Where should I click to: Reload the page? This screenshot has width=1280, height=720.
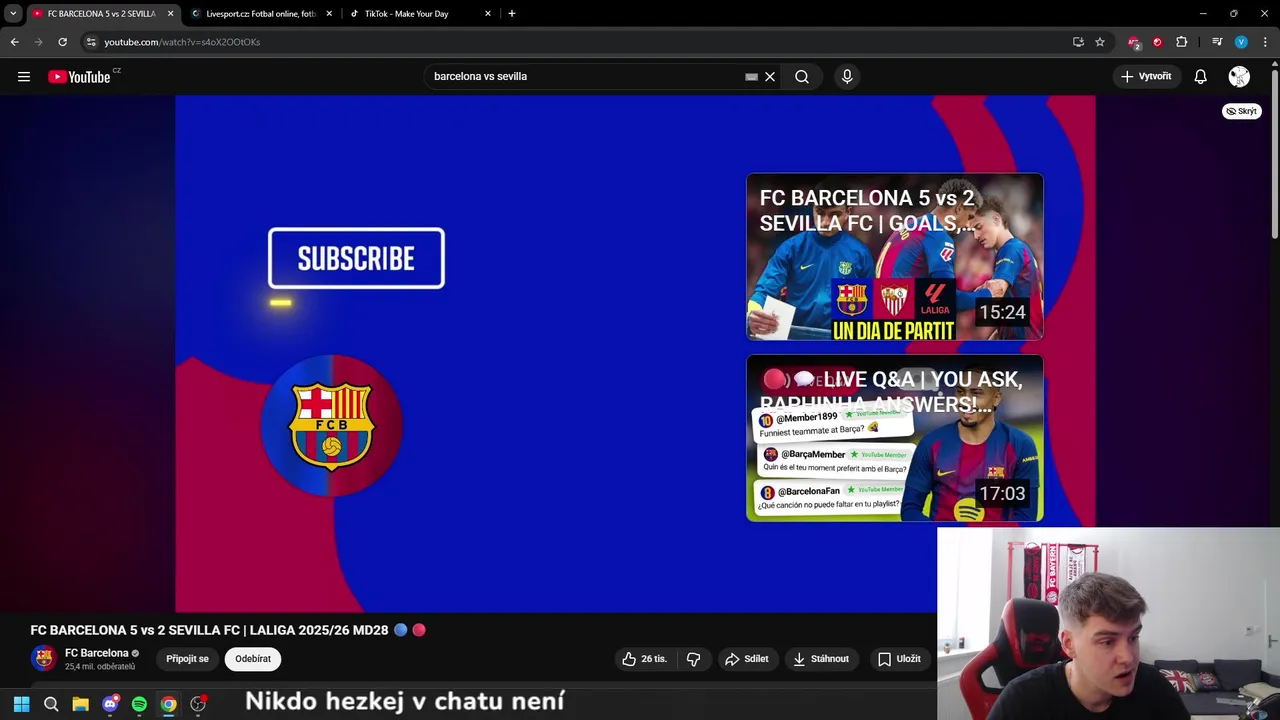pos(62,42)
